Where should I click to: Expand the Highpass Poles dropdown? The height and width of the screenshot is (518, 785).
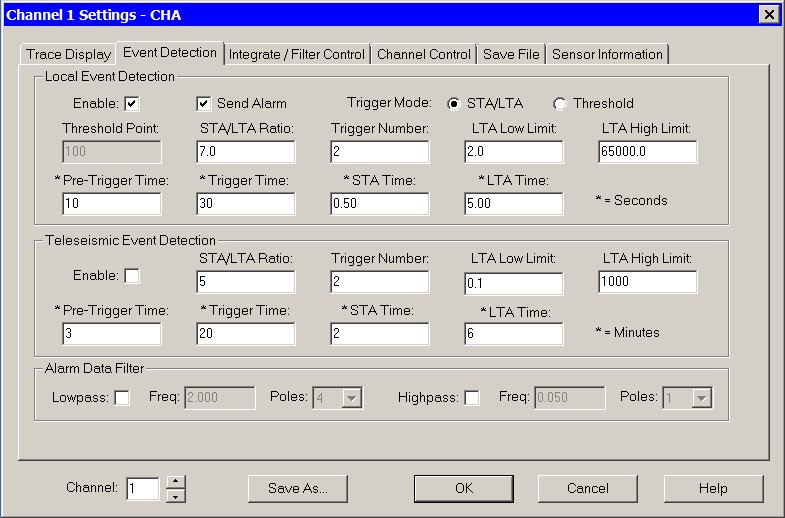click(701, 398)
